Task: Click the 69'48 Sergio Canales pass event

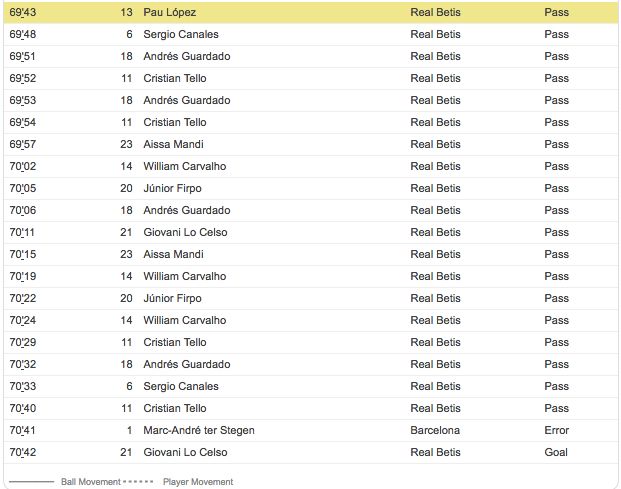Action: [x=310, y=34]
